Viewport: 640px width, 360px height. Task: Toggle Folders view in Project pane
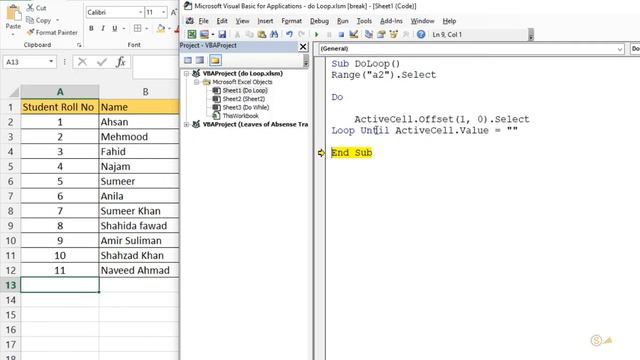pos(215,60)
